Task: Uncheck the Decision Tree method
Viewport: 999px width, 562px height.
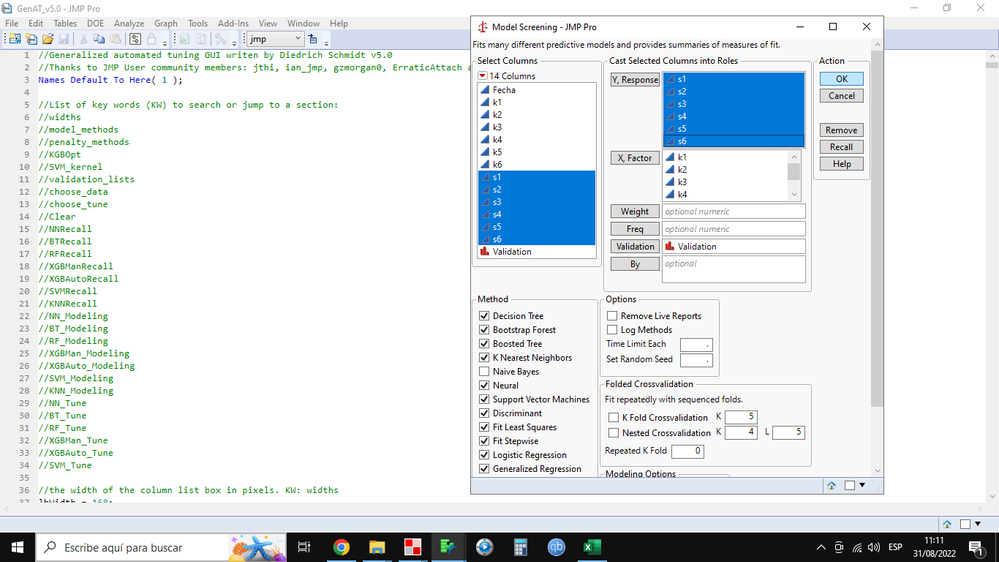Action: (484, 316)
